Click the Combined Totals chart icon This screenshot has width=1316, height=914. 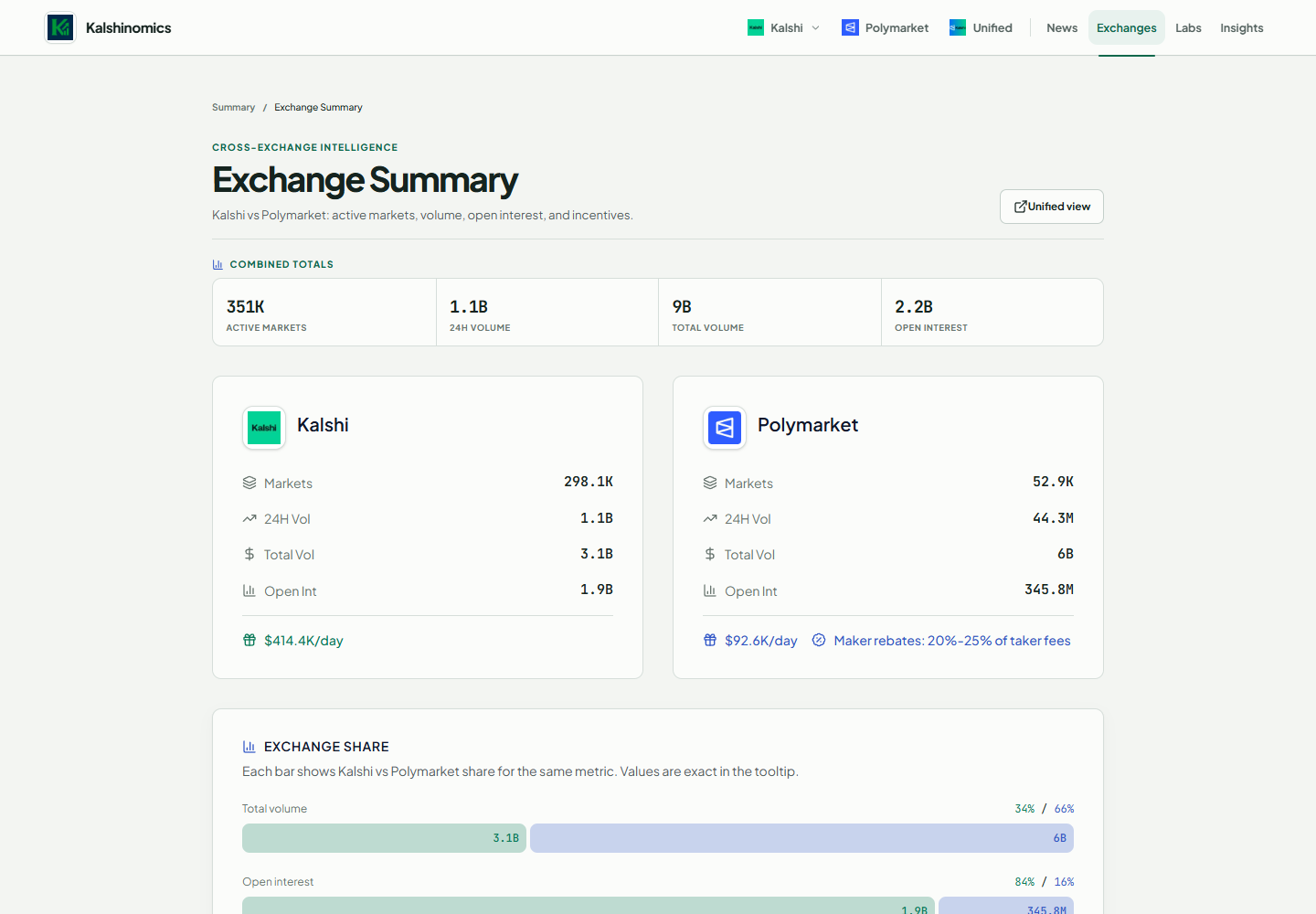pos(218,264)
